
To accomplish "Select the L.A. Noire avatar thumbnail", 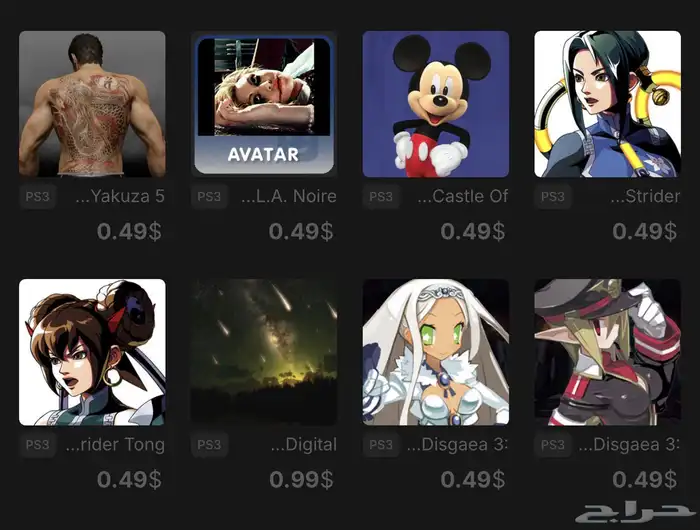I will point(264,104).
